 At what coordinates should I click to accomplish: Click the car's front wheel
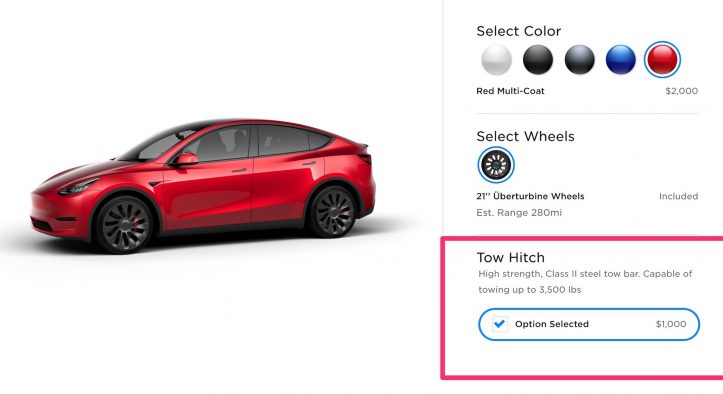pos(124,225)
